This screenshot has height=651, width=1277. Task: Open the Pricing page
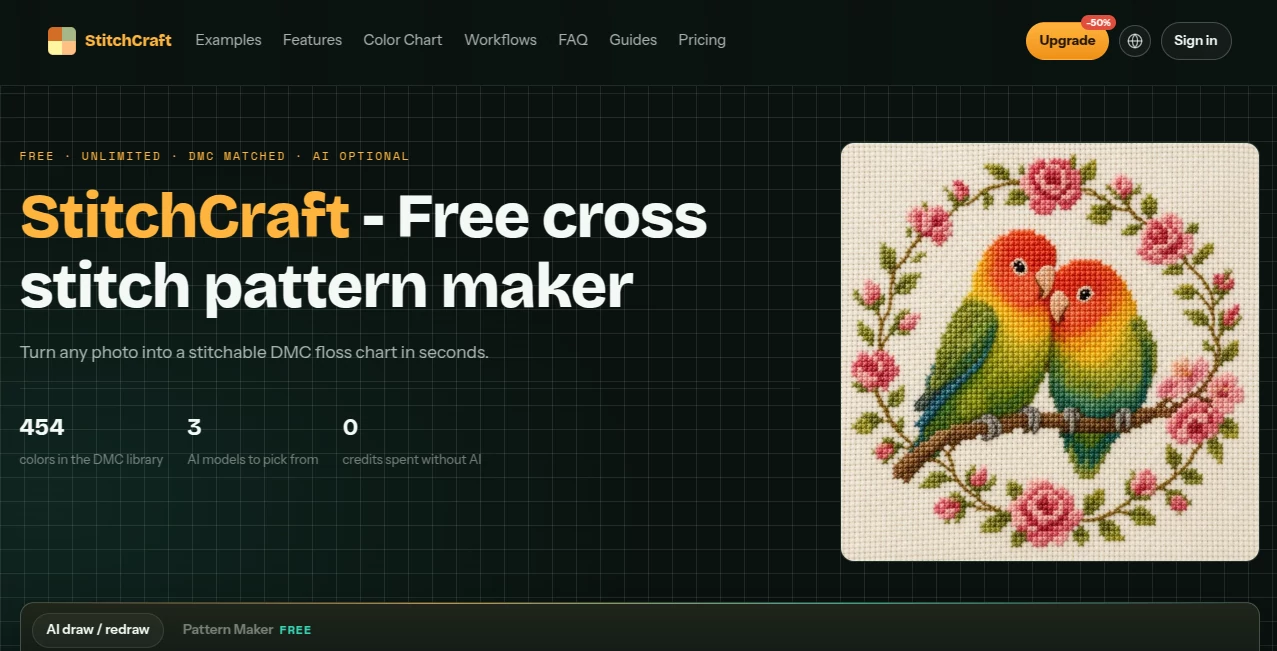click(x=702, y=40)
